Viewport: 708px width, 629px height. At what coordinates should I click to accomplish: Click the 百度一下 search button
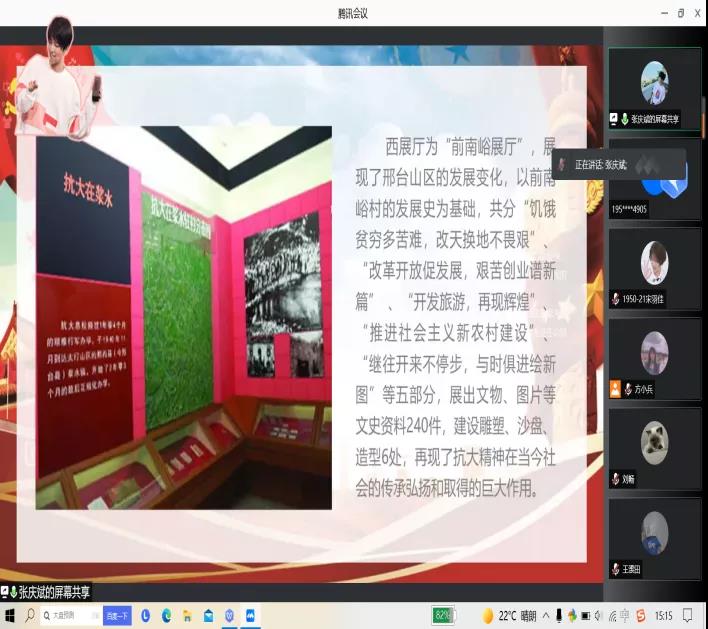[x=117, y=615]
